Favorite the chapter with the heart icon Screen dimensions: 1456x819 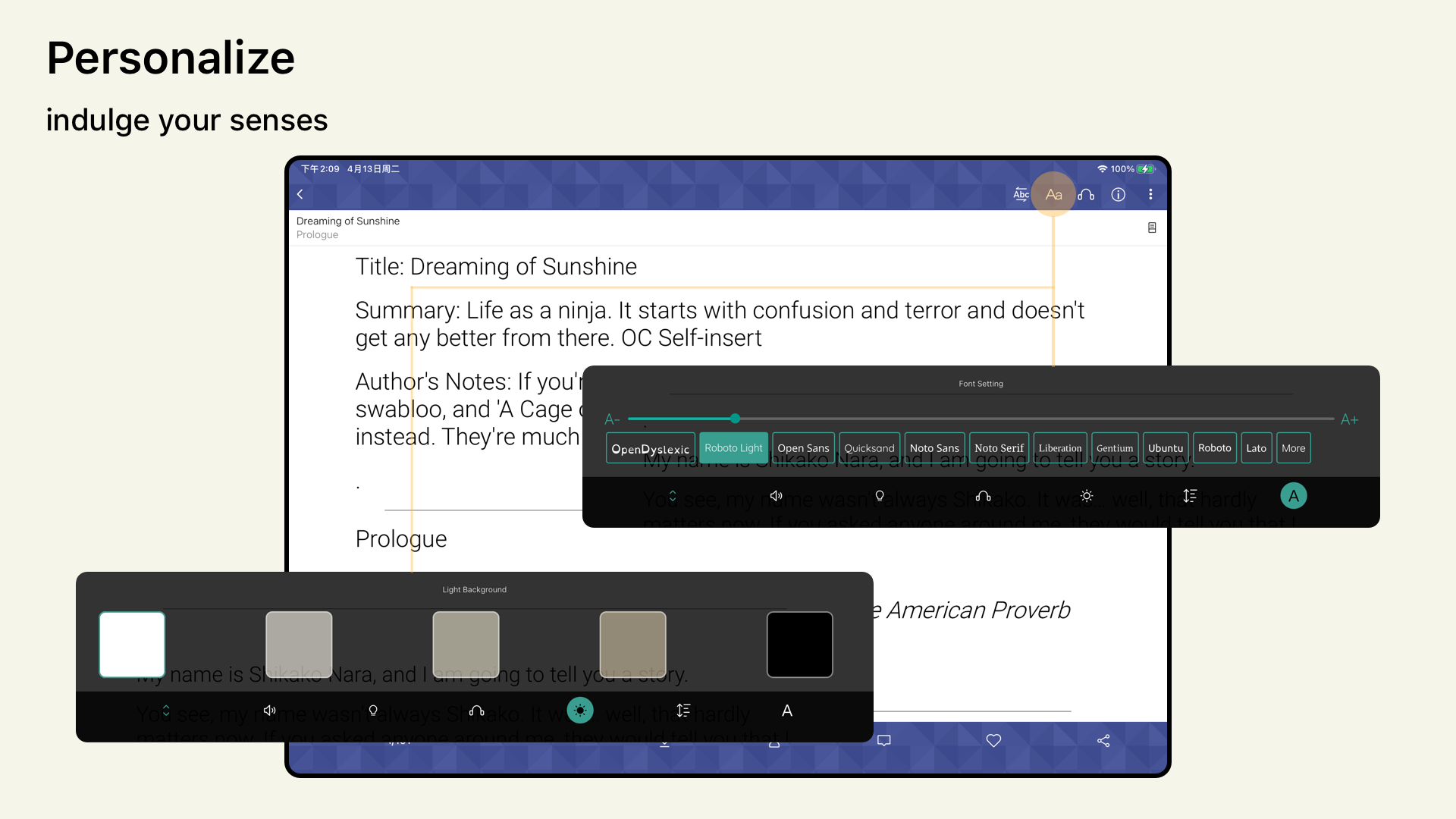pyautogui.click(x=993, y=740)
